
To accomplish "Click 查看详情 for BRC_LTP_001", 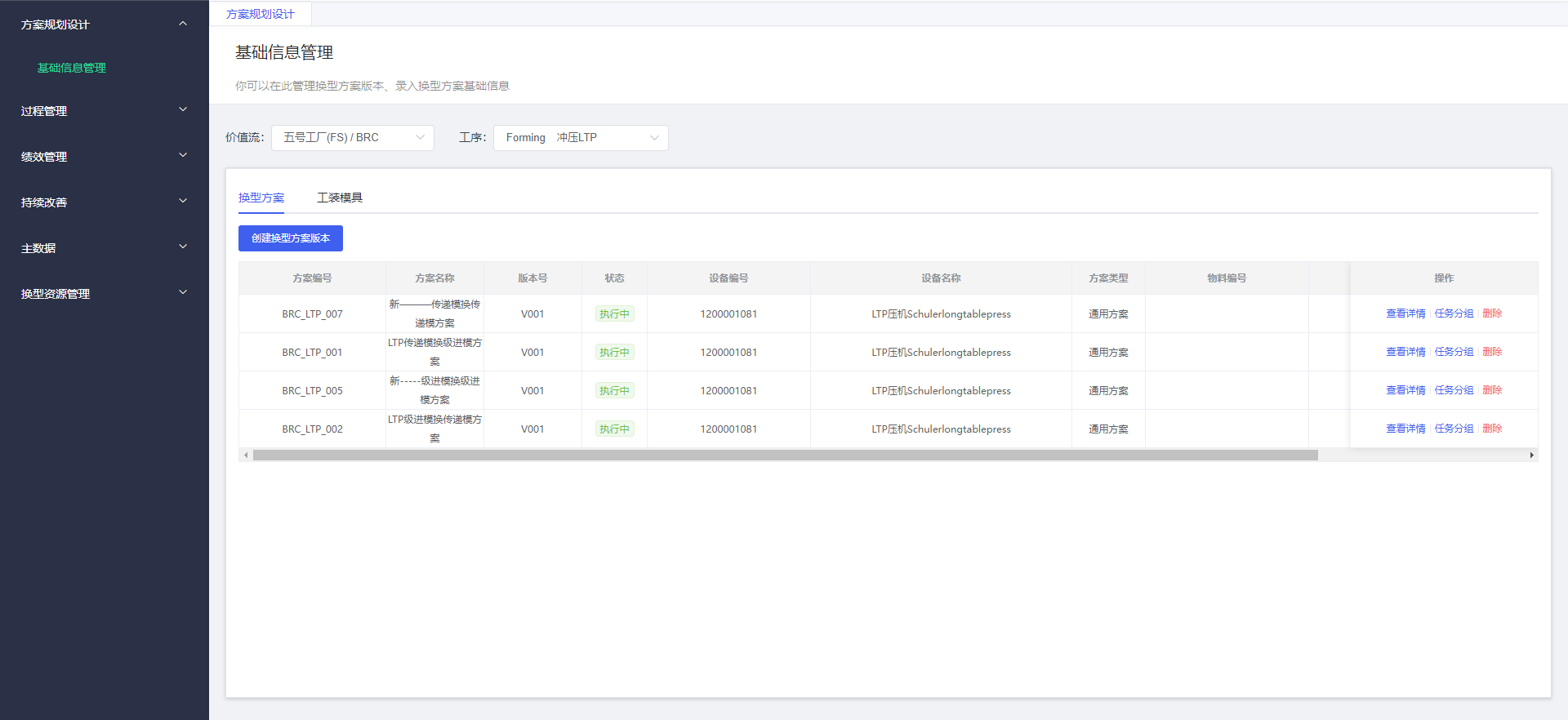I will point(1405,352).
